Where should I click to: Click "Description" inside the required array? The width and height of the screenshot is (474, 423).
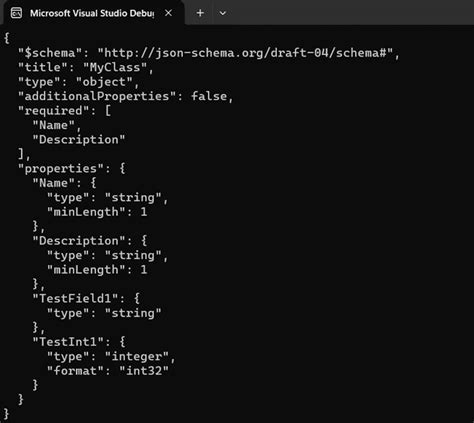tap(79, 139)
